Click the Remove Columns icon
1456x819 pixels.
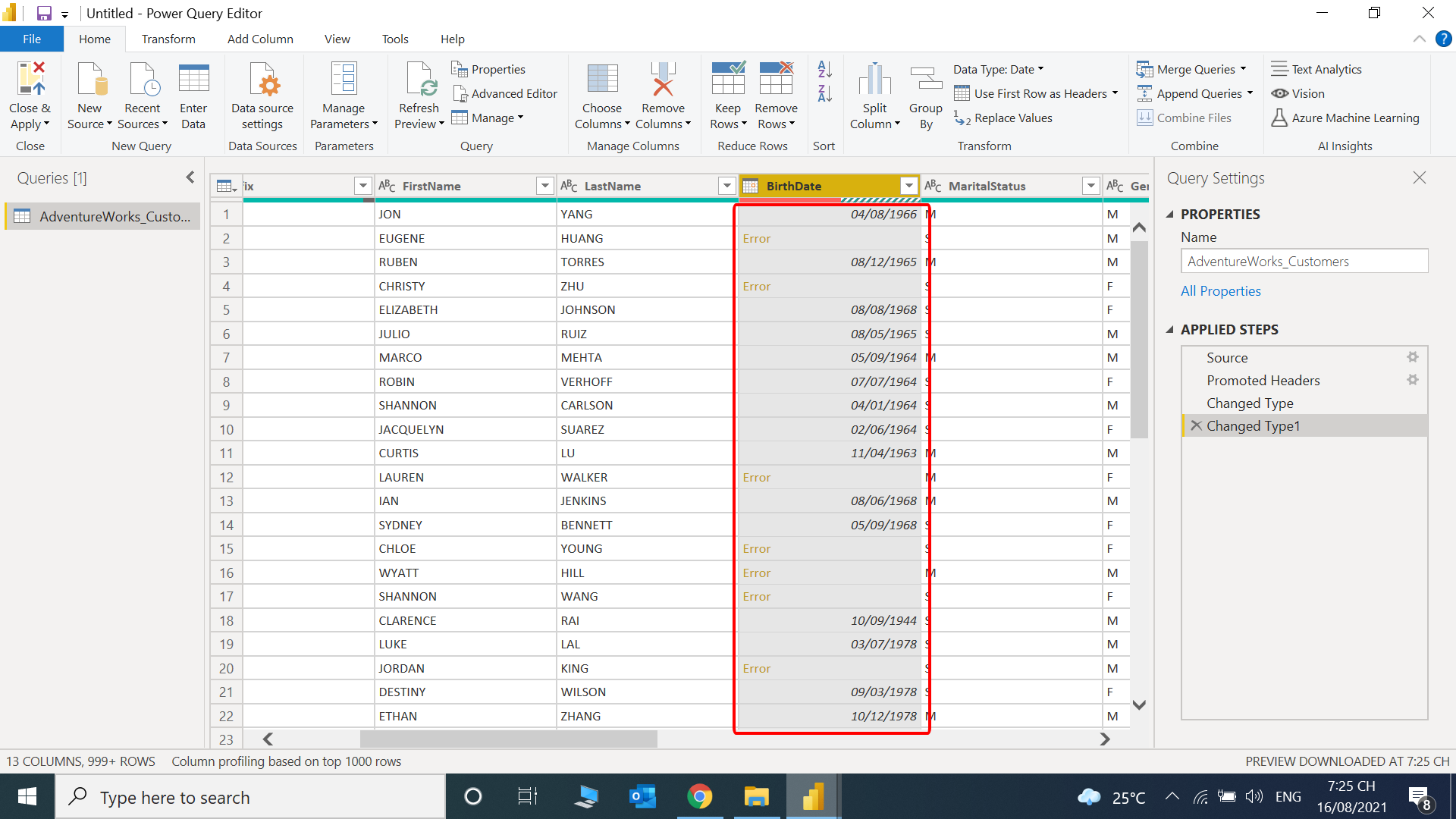[x=663, y=79]
